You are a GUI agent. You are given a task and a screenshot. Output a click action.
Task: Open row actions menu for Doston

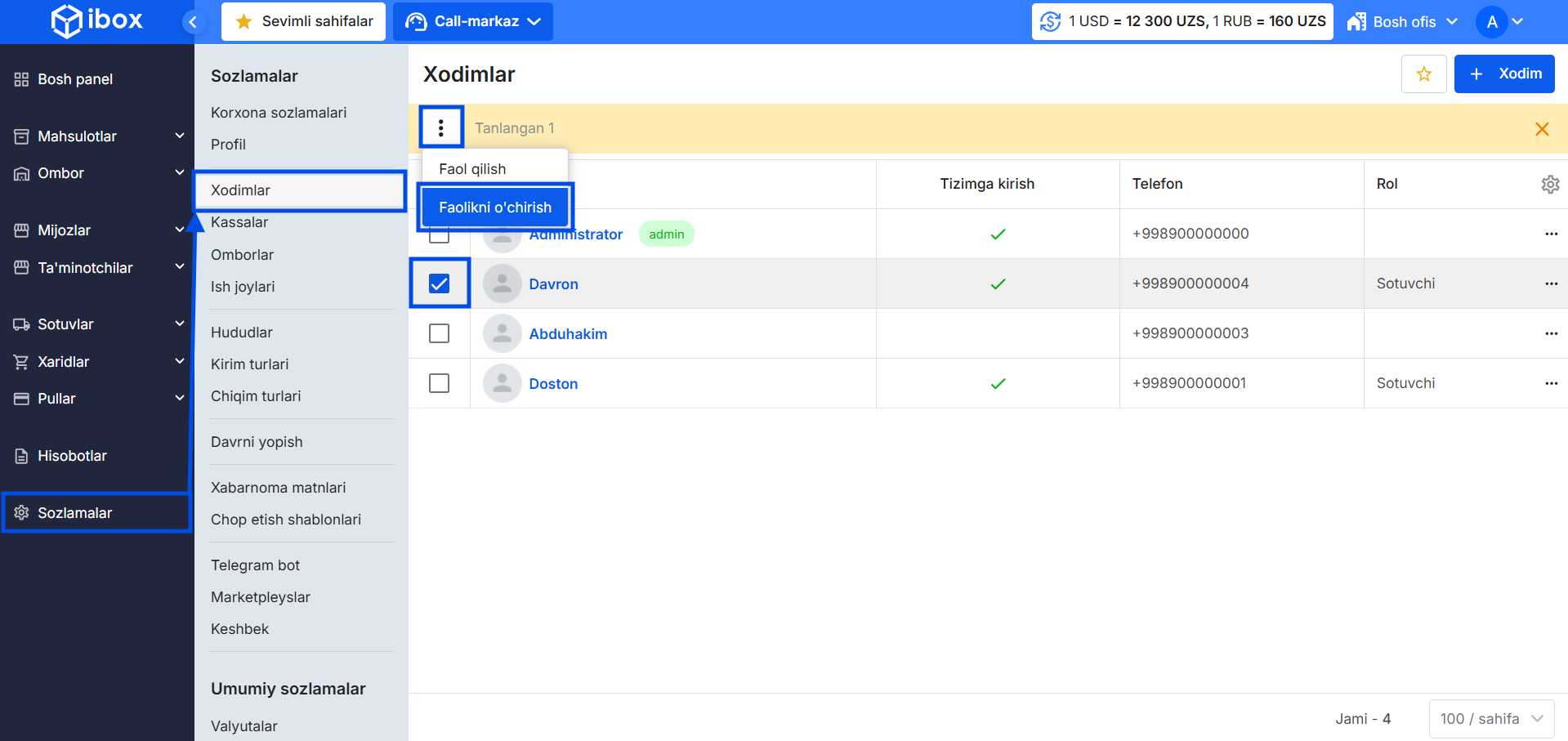coord(1550,383)
